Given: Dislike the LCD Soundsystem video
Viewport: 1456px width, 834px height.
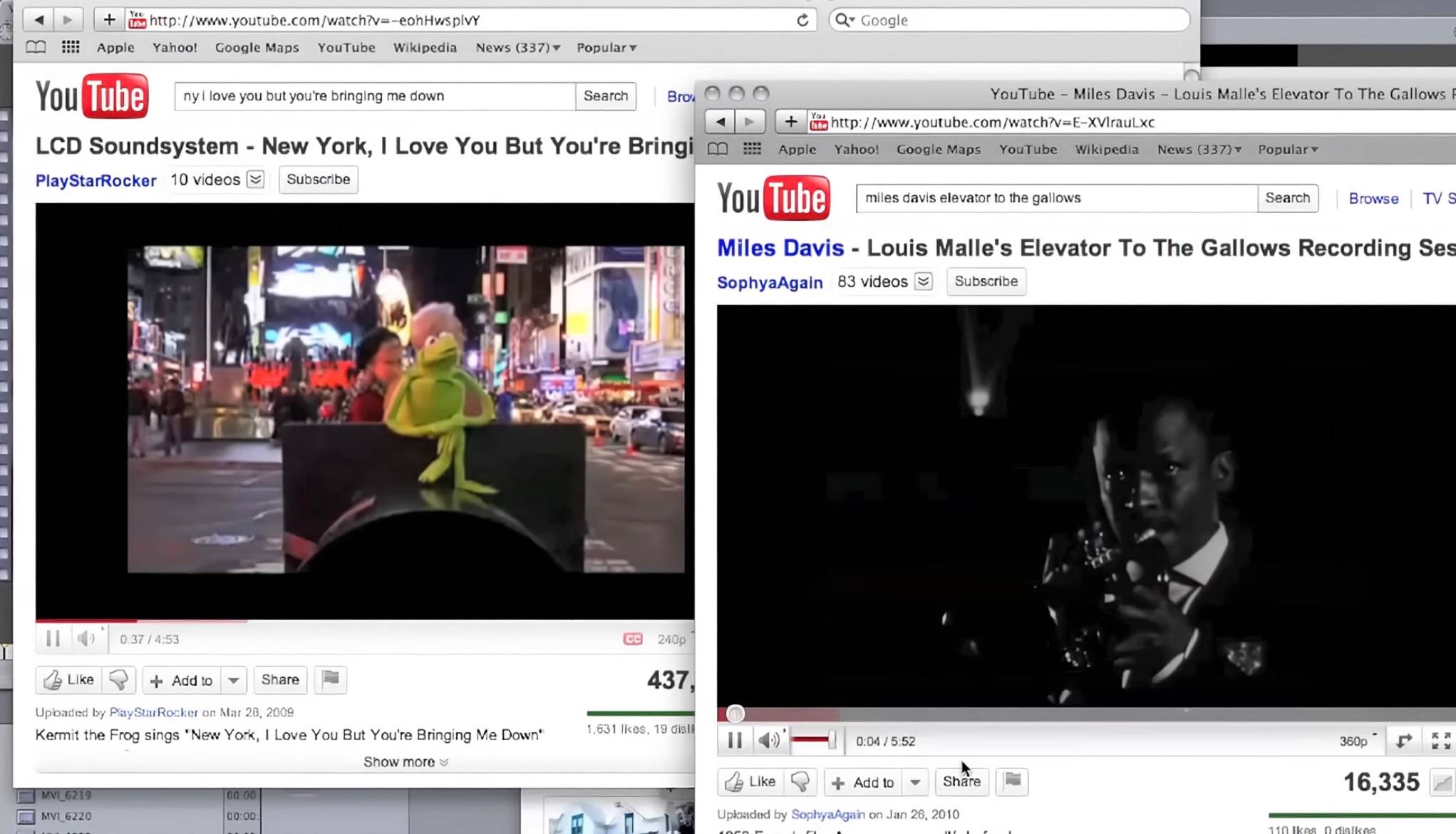Looking at the screenshot, I should coord(119,680).
